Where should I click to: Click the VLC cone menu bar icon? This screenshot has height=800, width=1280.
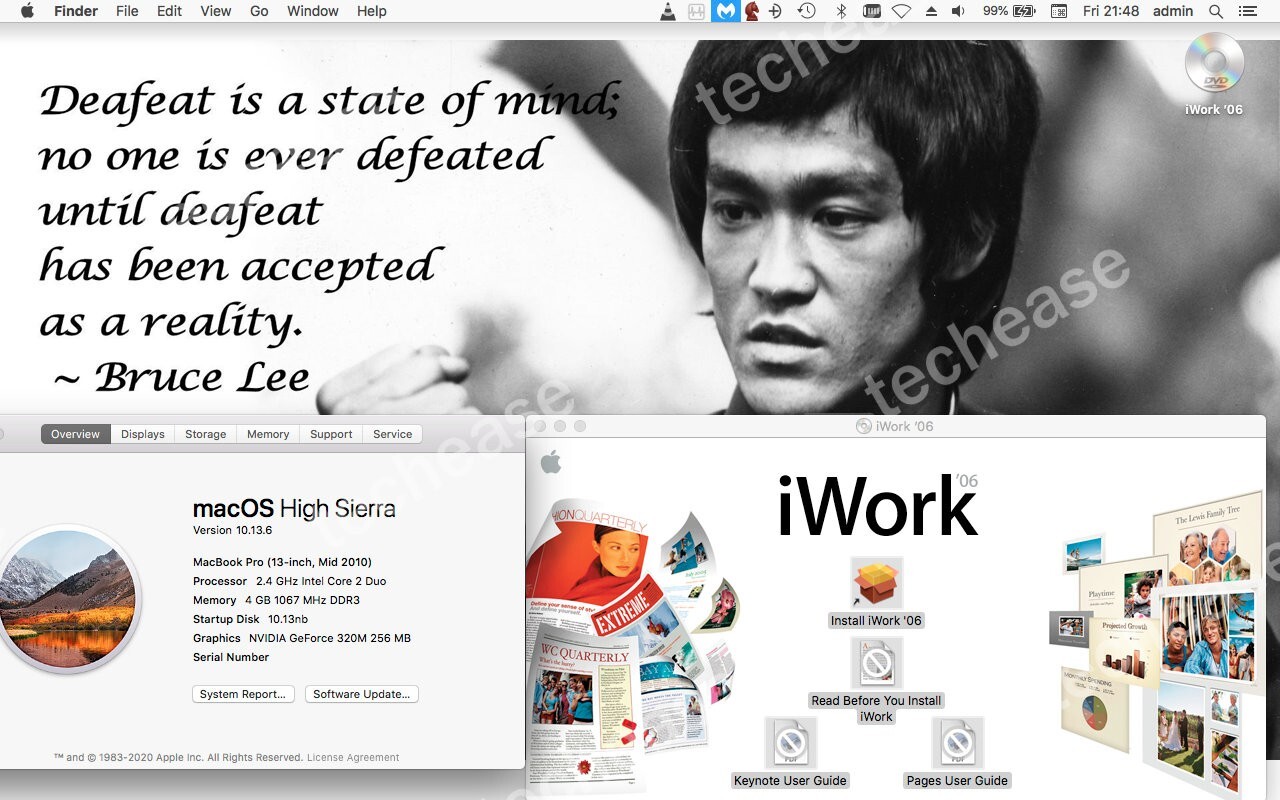point(668,11)
